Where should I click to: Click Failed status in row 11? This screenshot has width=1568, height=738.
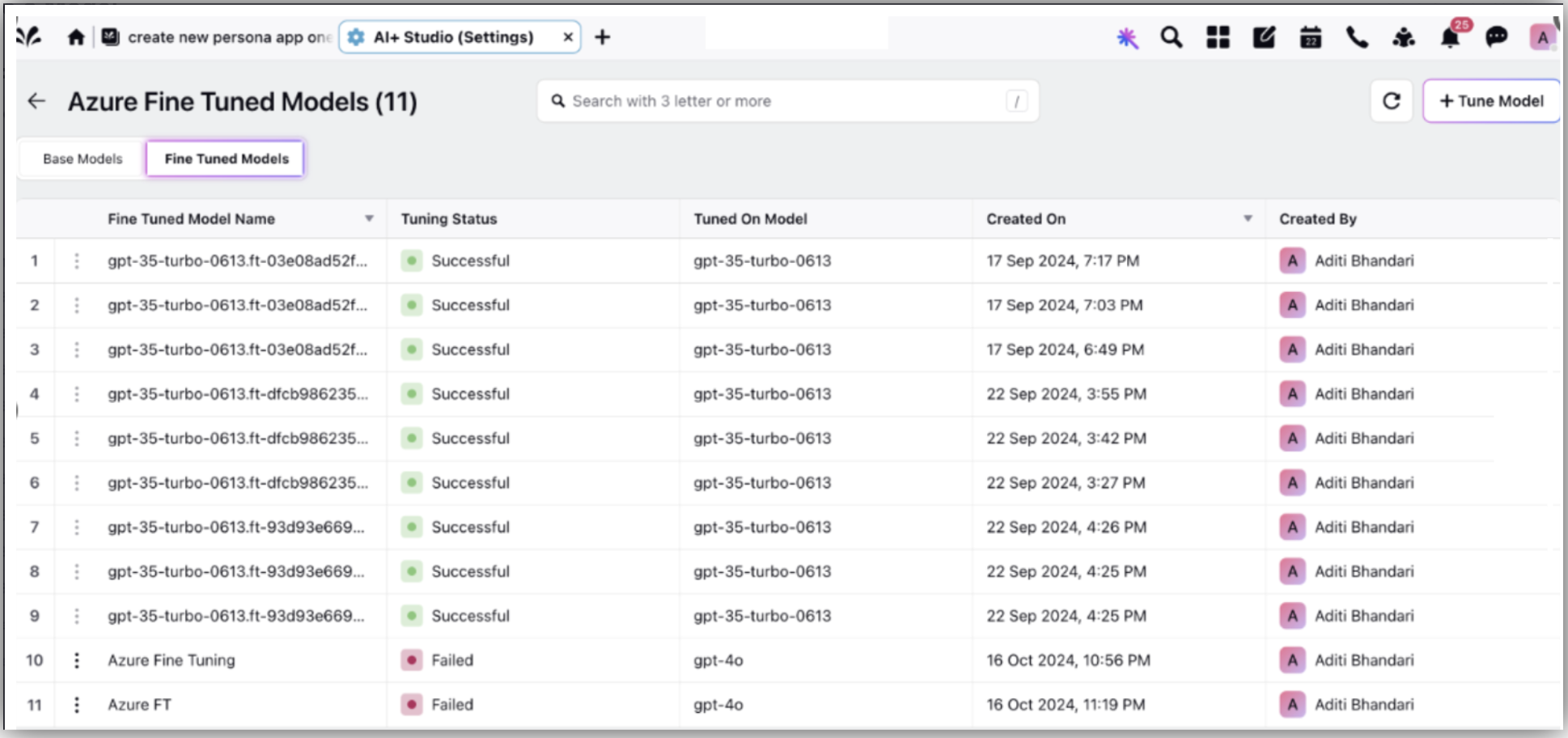438,705
